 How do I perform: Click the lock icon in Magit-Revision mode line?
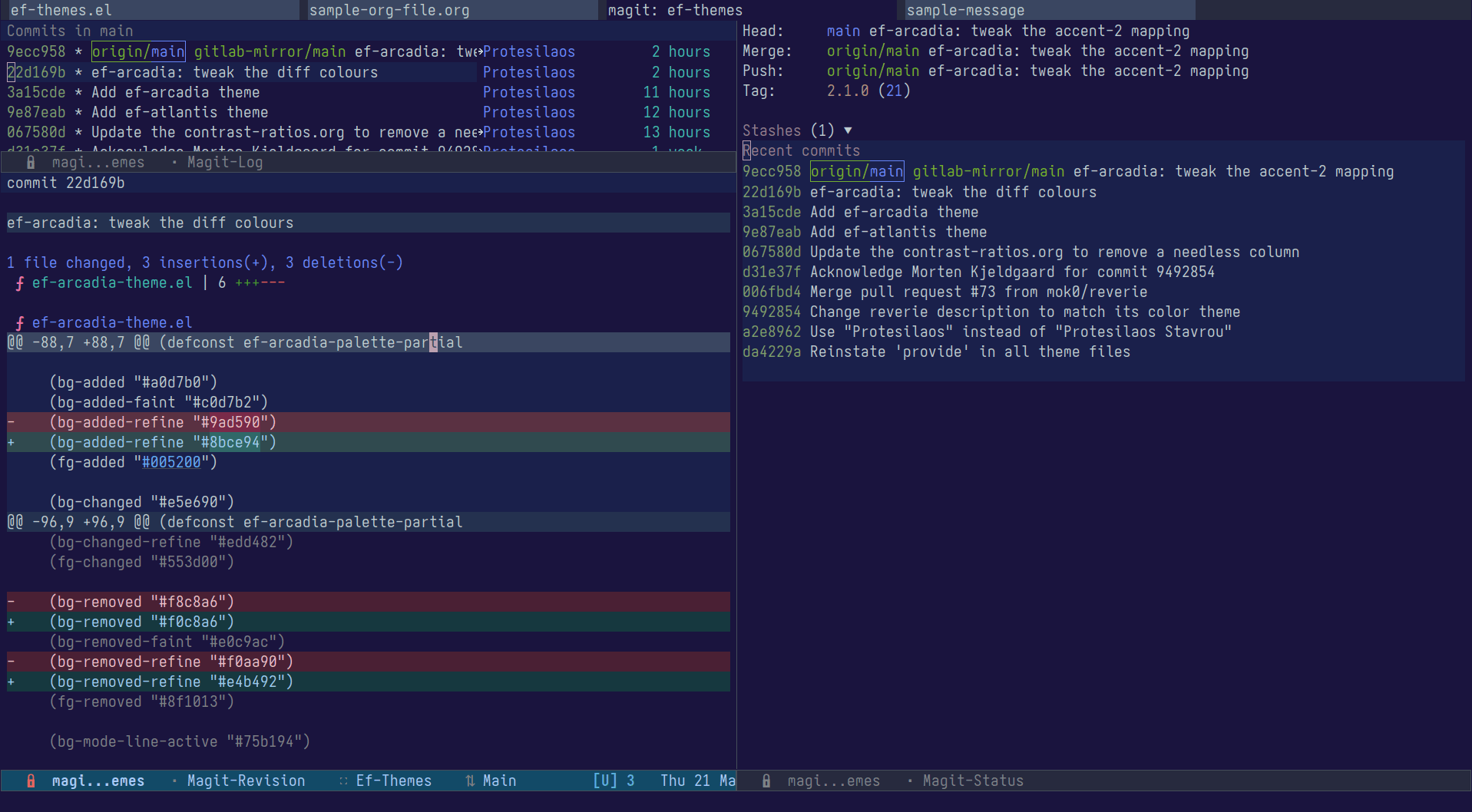click(31, 781)
